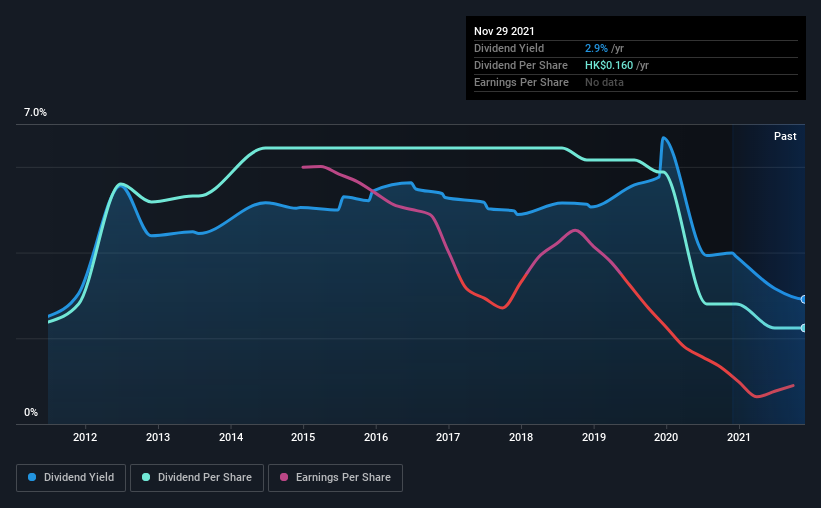Select the teal end-point marker of dividend line
Image resolution: width=821 pixels, height=508 pixels.
pyautogui.click(x=804, y=328)
